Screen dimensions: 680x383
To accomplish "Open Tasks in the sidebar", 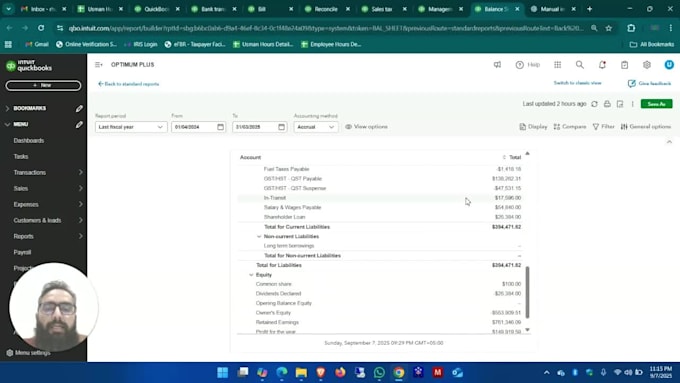I will (21, 157).
